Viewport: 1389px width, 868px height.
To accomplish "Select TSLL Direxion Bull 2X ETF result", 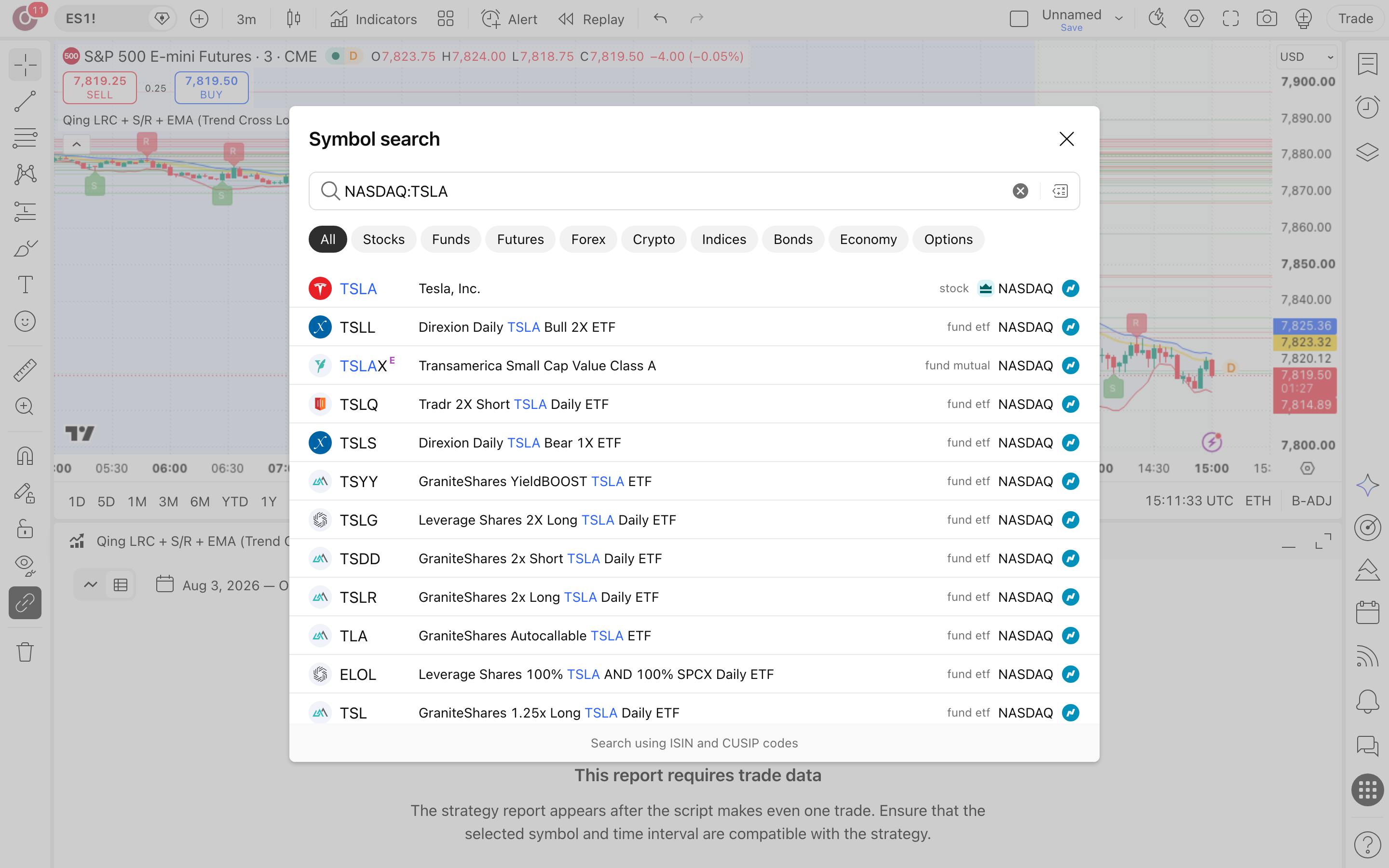I will tap(694, 327).
